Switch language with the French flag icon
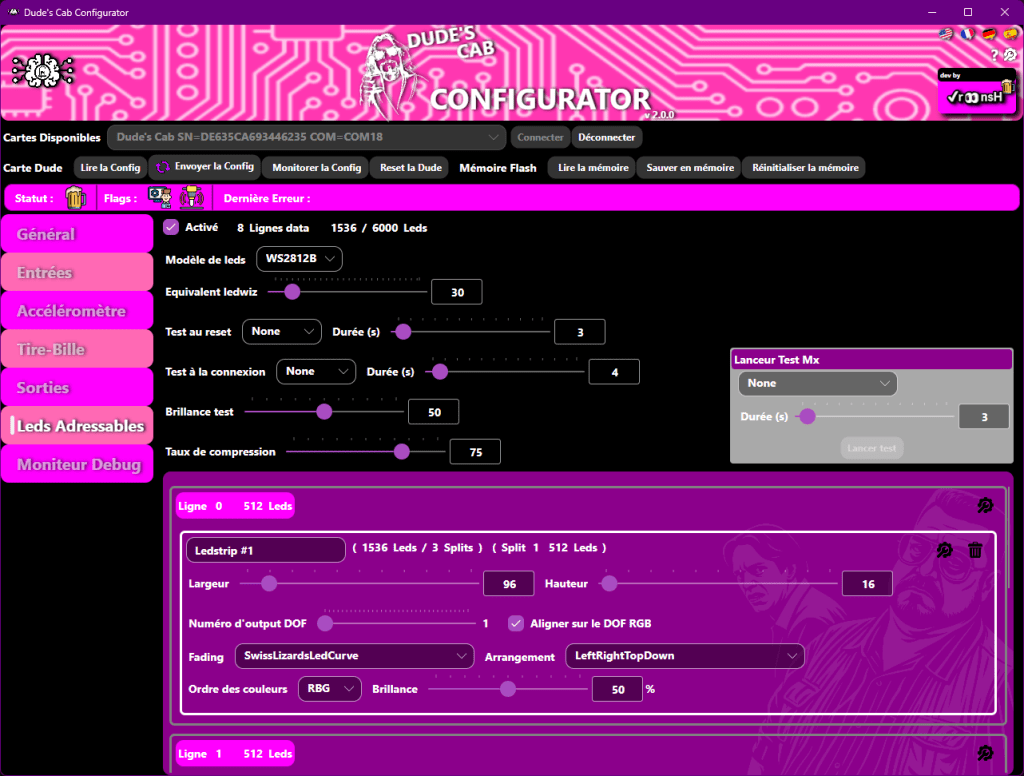Viewport: 1024px width, 776px height. point(967,34)
